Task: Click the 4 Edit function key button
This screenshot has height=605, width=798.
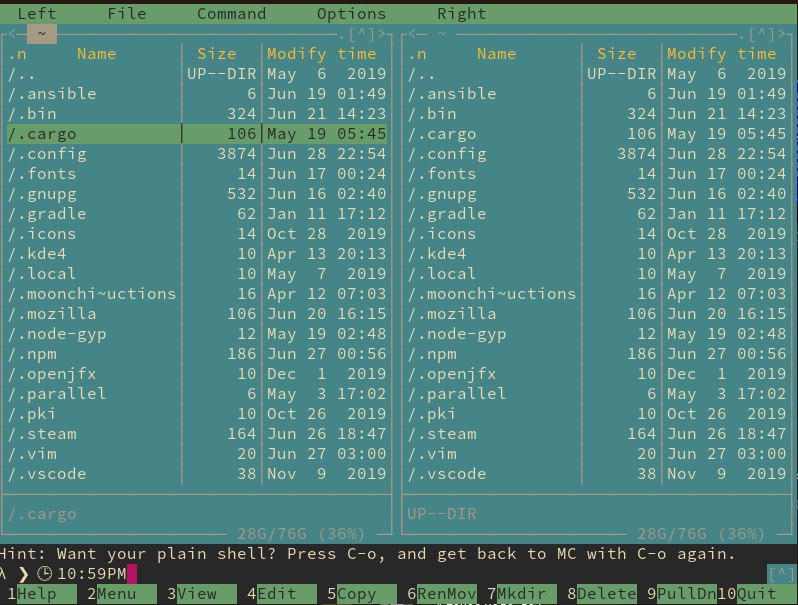Action: coord(281,594)
